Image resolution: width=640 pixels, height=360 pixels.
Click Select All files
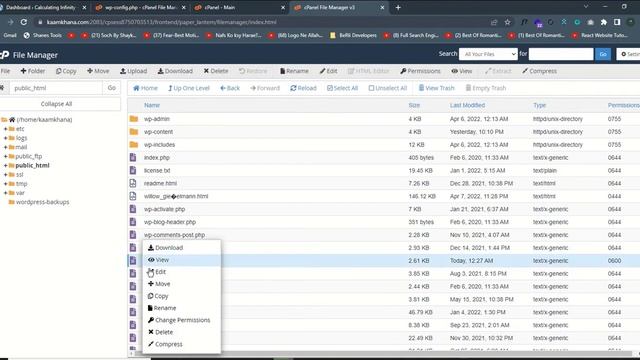[x=342, y=88]
